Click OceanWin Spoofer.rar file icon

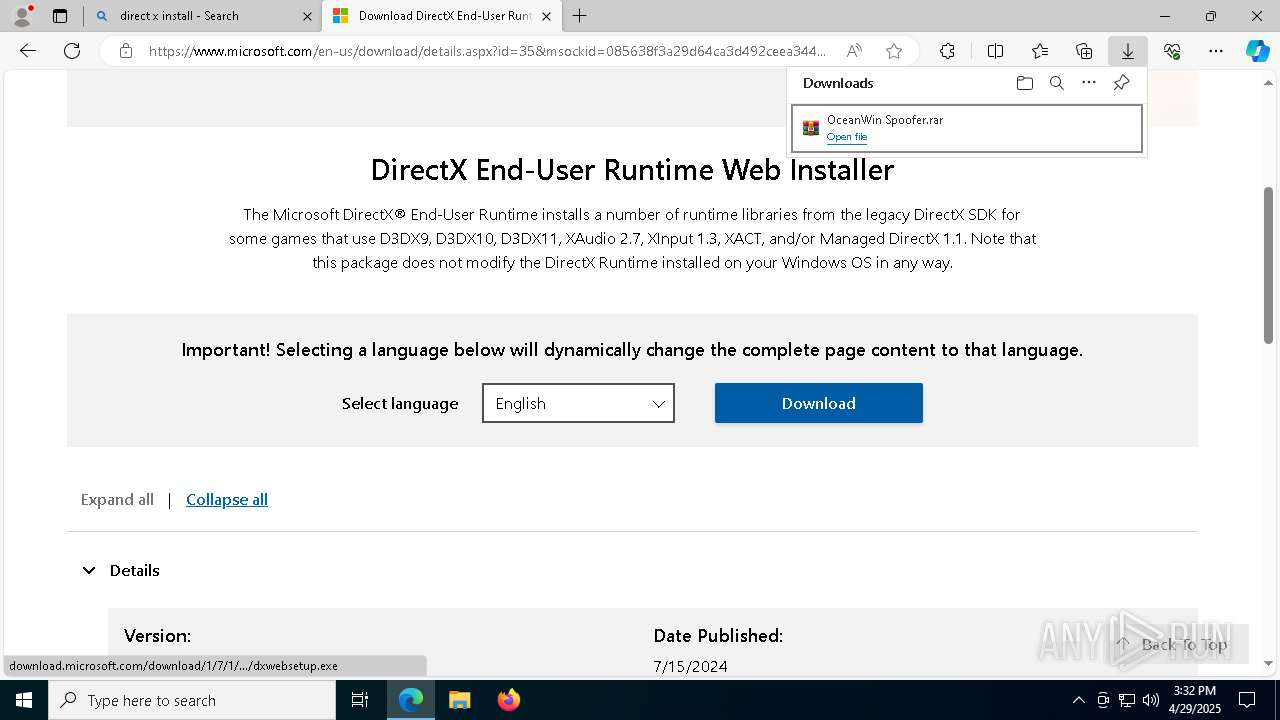[811, 128]
